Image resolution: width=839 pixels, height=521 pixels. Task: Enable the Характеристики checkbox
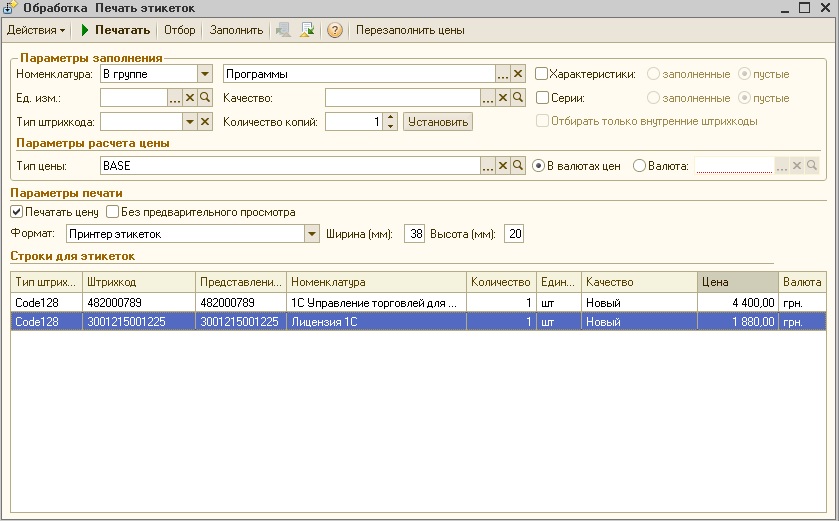(x=541, y=74)
